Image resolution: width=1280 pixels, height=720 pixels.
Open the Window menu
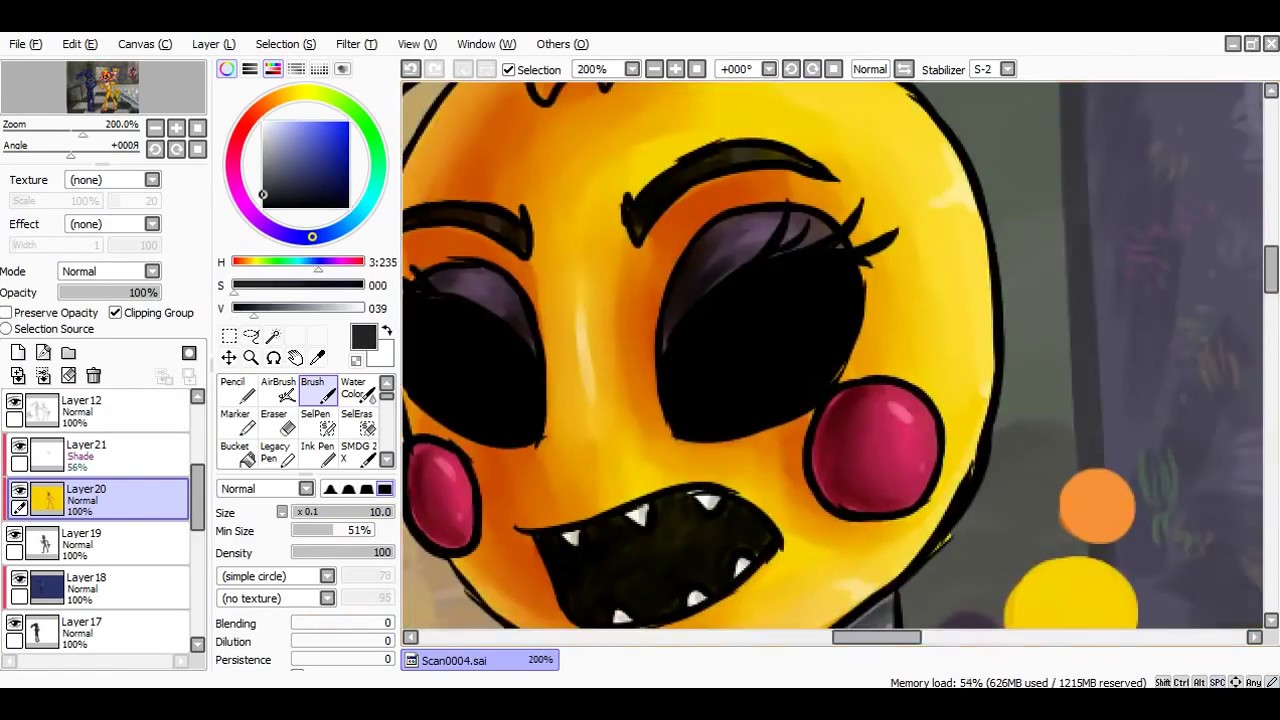[x=486, y=44]
